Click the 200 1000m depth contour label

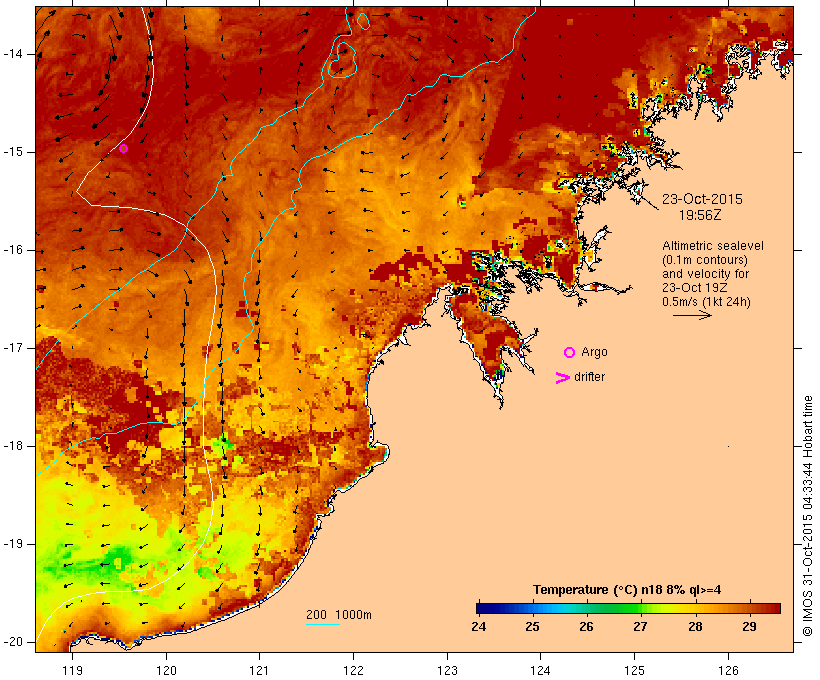click(339, 615)
